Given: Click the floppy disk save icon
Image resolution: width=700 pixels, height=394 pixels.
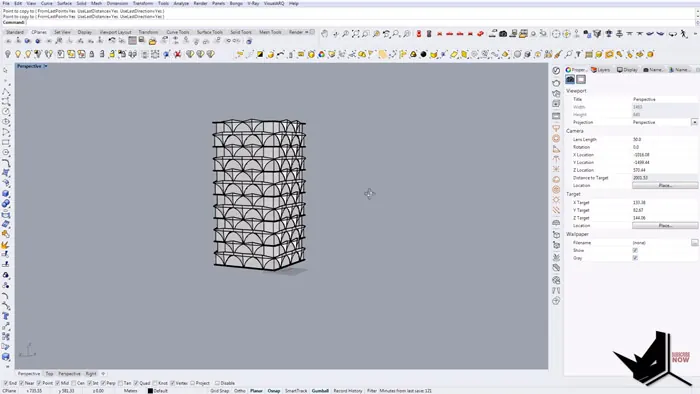Looking at the screenshot, I should (x=142, y=41).
